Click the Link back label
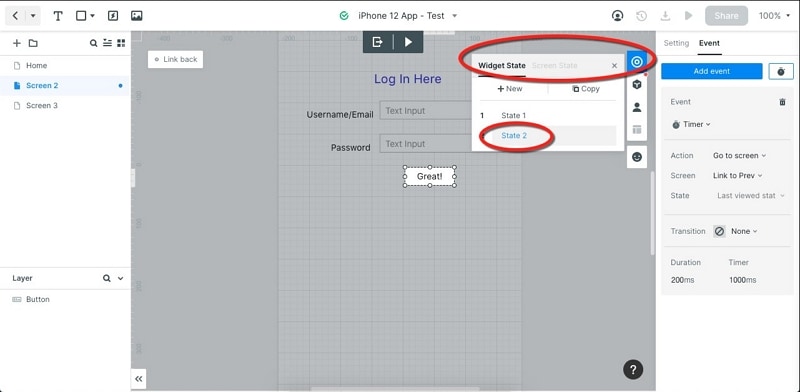The width and height of the screenshot is (800, 392). coord(176,59)
